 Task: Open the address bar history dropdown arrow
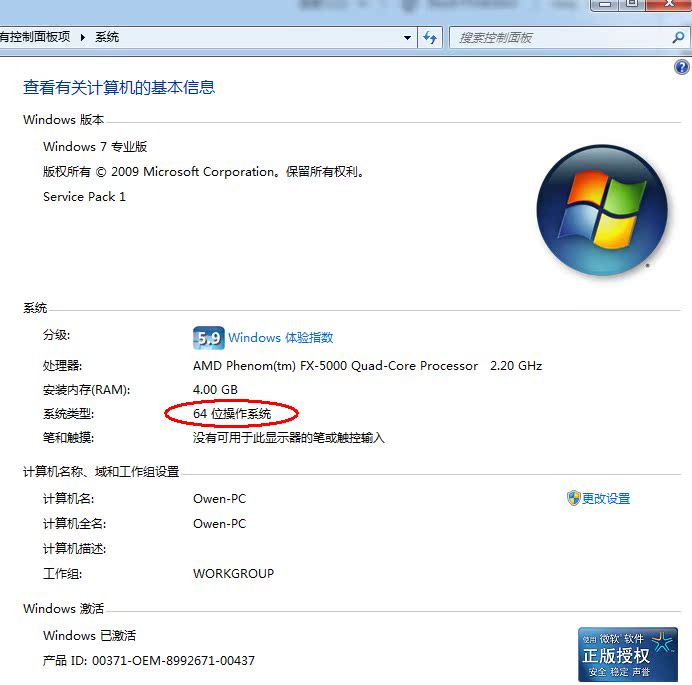click(407, 38)
